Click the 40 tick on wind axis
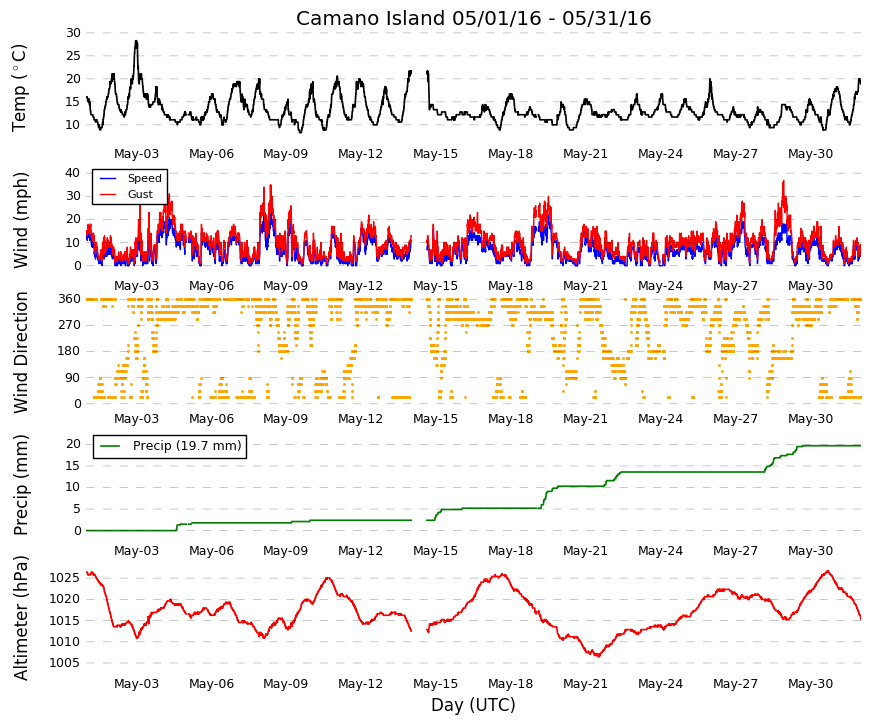 (73, 173)
